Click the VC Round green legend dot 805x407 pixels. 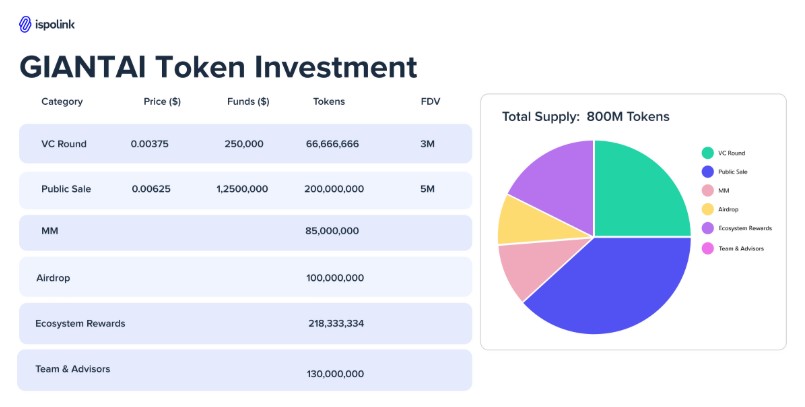pos(708,153)
